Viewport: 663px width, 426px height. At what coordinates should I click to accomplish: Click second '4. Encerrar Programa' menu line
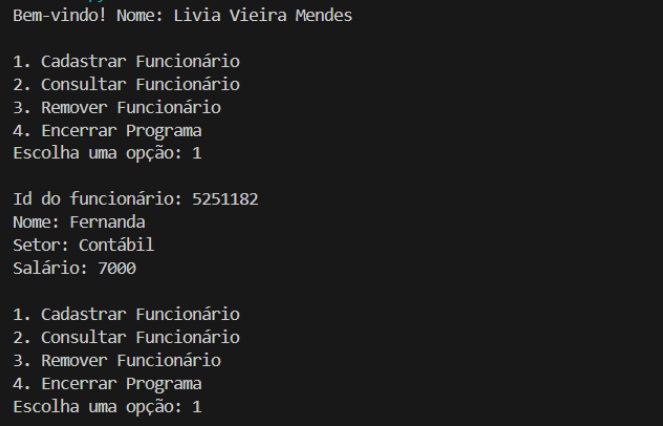click(x=107, y=384)
